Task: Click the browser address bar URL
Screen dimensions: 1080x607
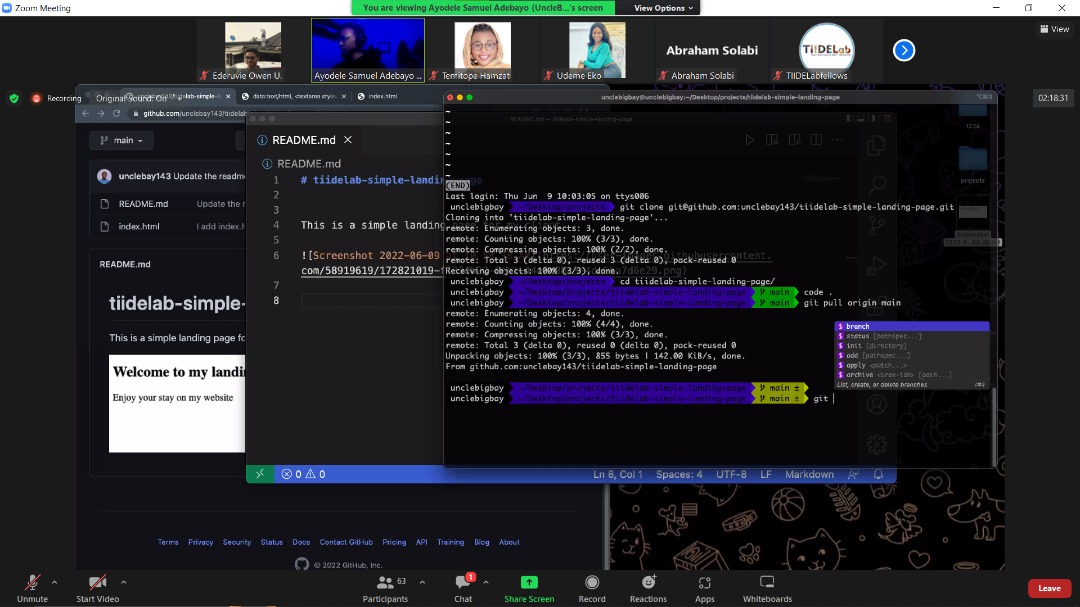Action: pyautogui.click(x=194, y=113)
